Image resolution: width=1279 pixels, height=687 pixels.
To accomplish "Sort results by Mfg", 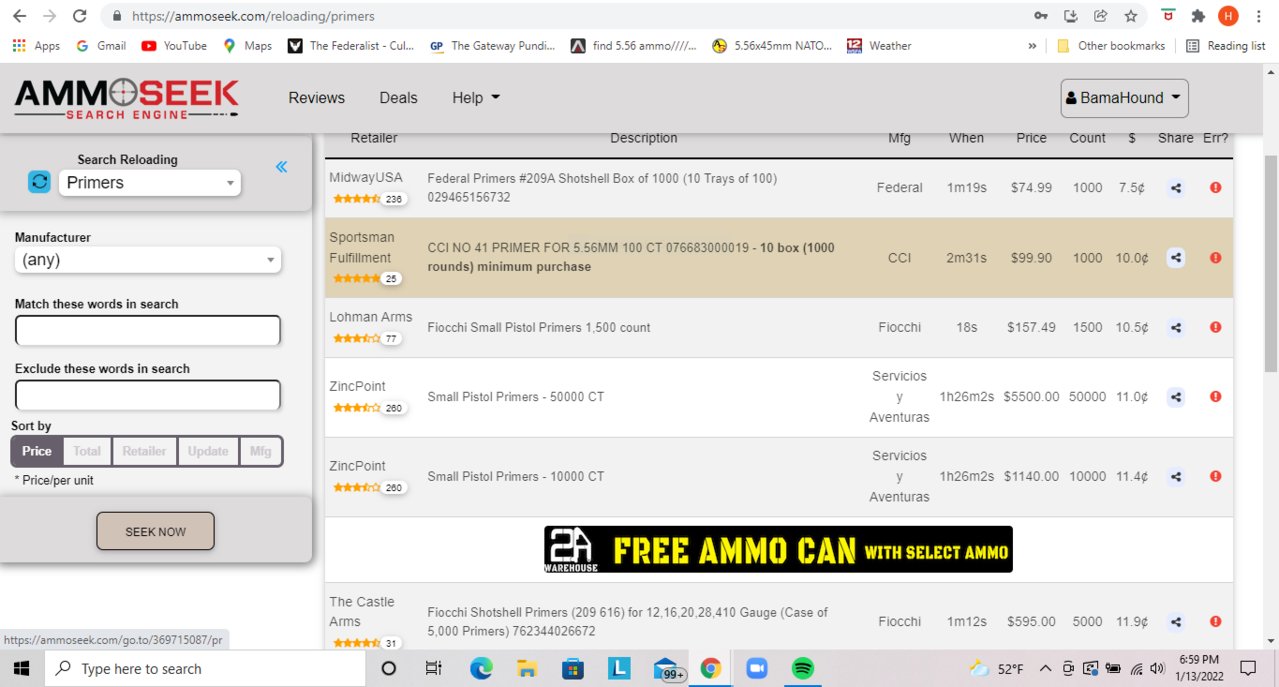I will tap(260, 451).
